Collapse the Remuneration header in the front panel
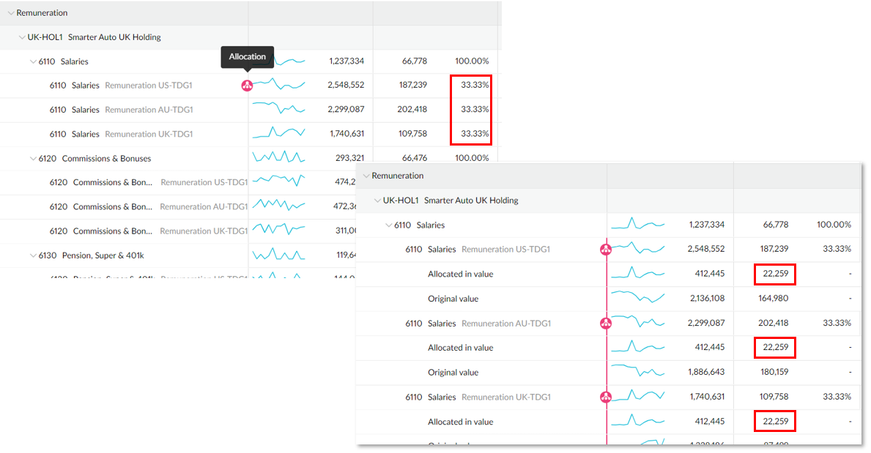Image resolution: width=871 pixels, height=453 pixels. 366,176
